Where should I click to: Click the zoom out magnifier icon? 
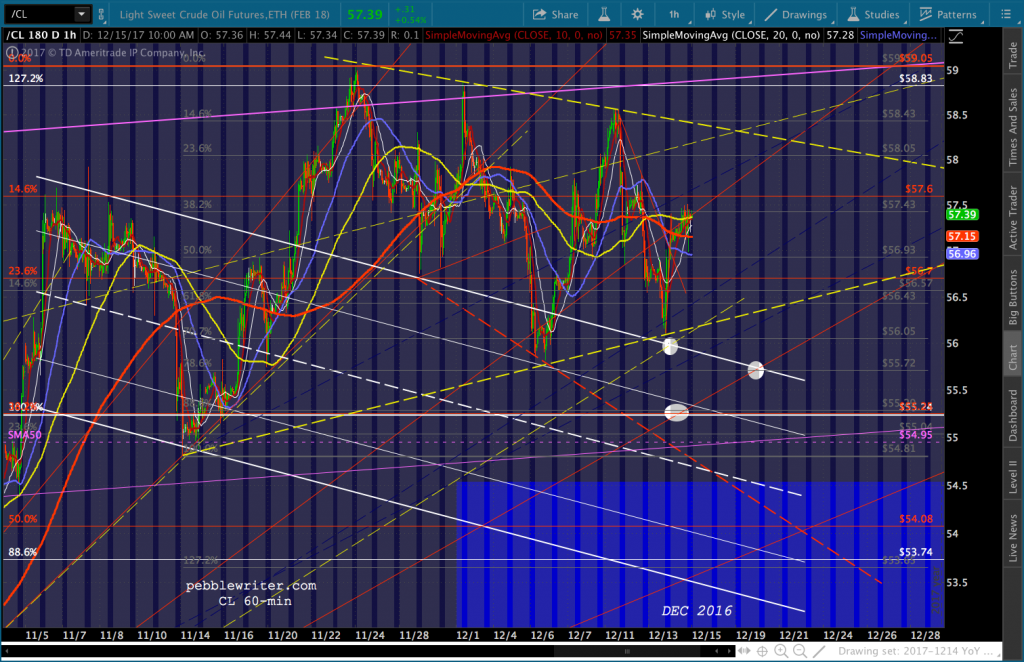(x=800, y=651)
